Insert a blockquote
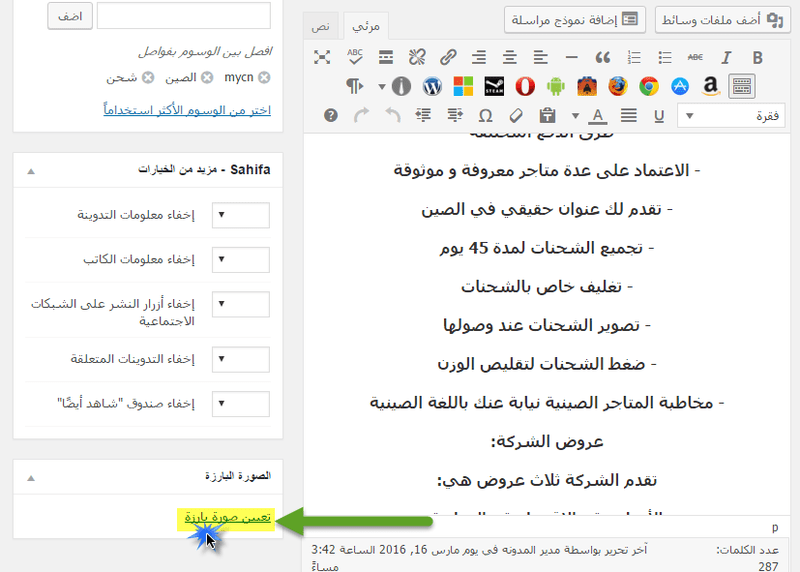800x572 pixels. [x=602, y=57]
